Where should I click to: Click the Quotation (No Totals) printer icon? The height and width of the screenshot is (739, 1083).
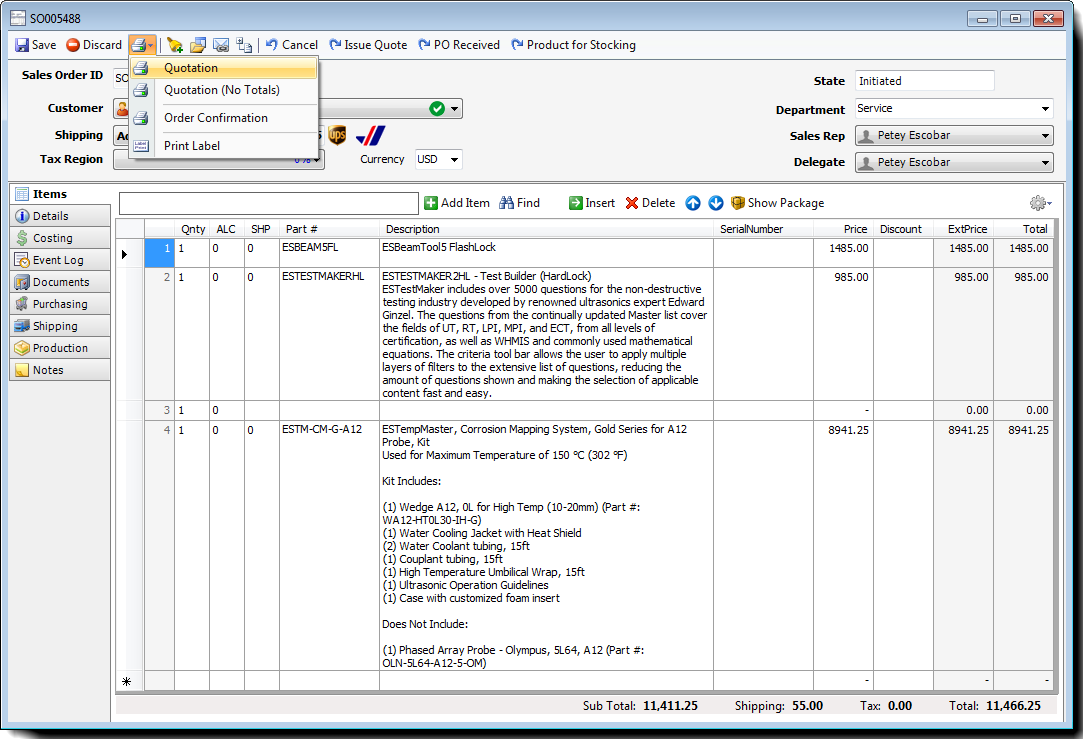tap(141, 90)
